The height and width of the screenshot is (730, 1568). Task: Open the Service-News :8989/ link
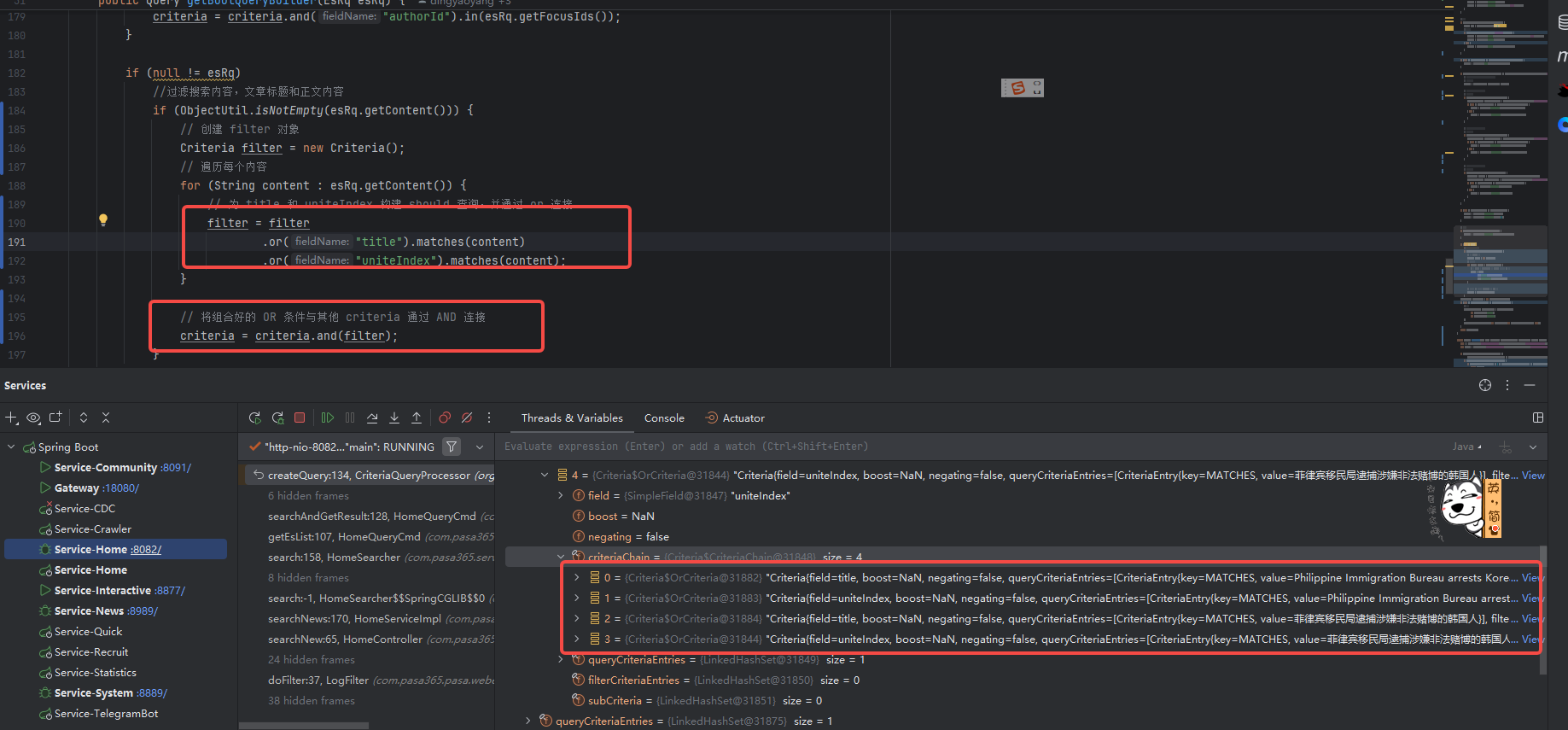(x=143, y=611)
